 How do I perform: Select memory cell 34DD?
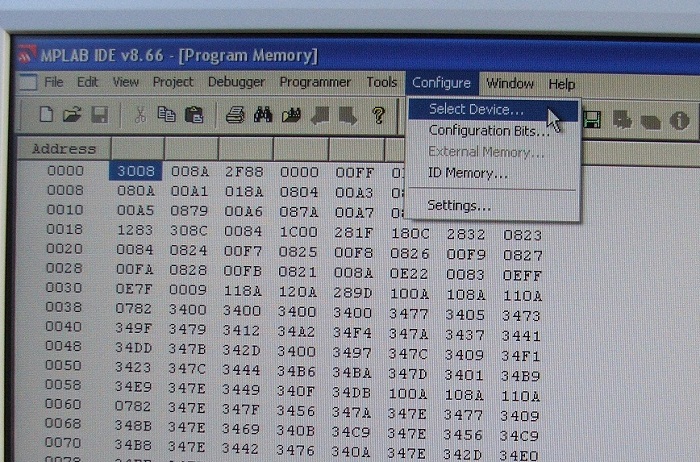click(x=133, y=348)
